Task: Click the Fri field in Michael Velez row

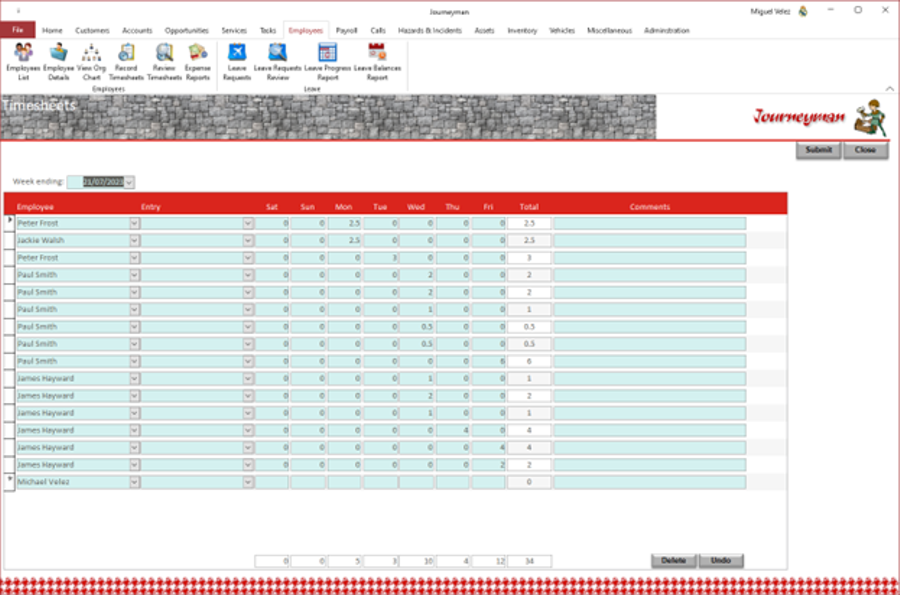Action: pos(488,482)
